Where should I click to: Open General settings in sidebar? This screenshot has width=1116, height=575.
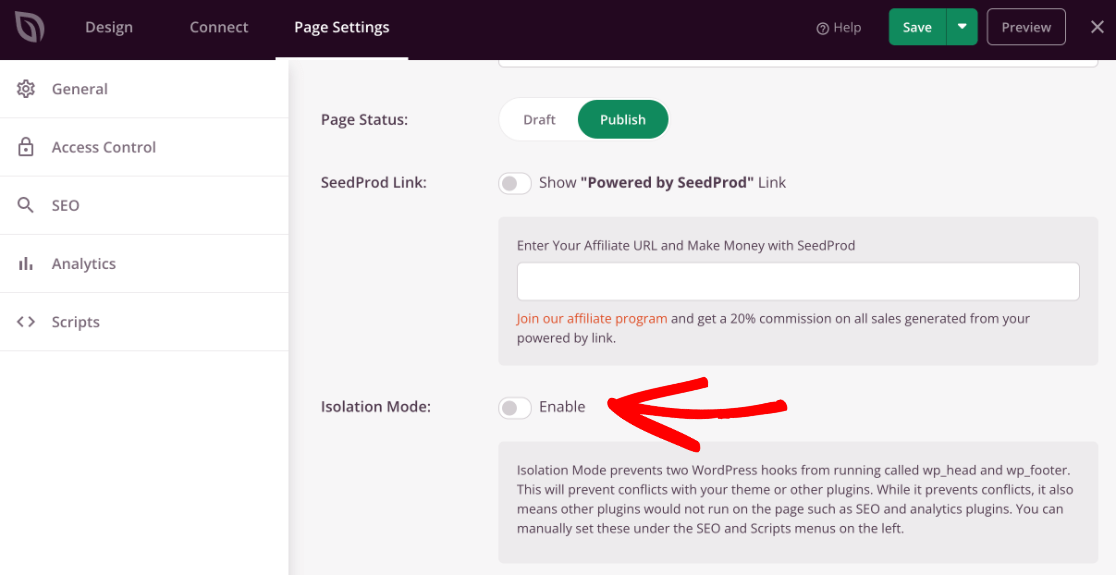[x=144, y=89]
